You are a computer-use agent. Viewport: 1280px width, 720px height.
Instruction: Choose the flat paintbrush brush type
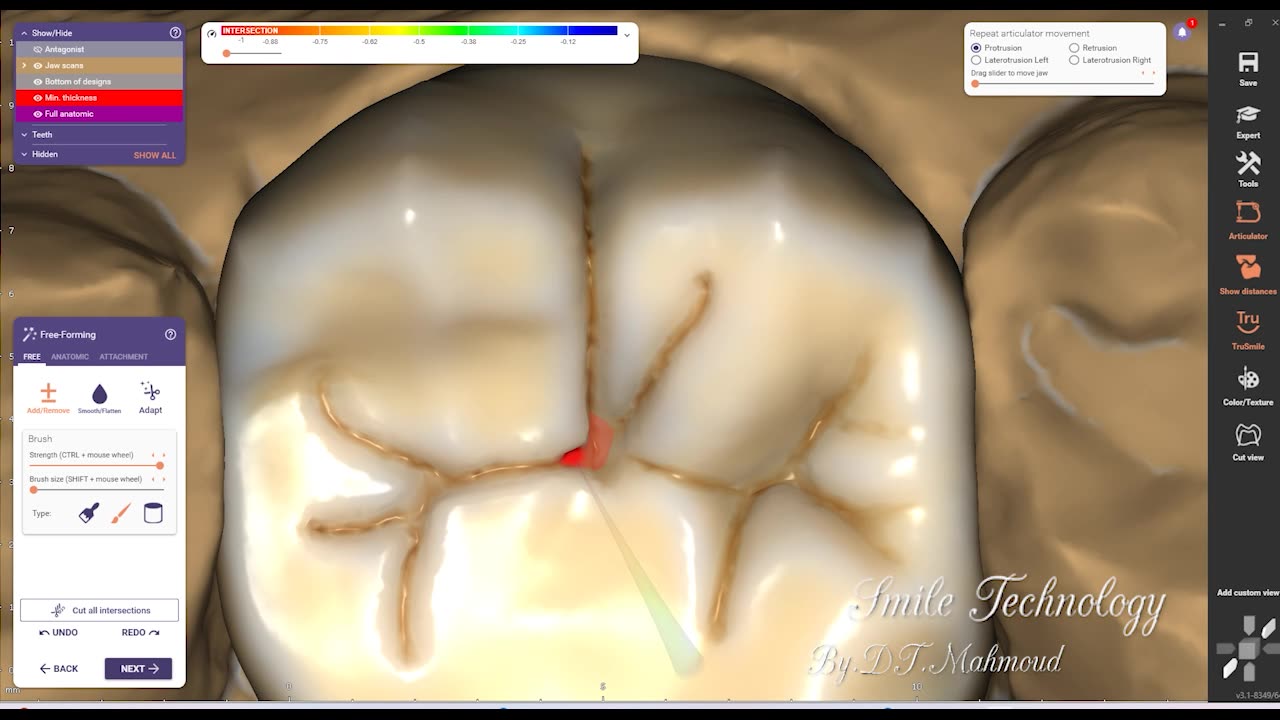89,513
